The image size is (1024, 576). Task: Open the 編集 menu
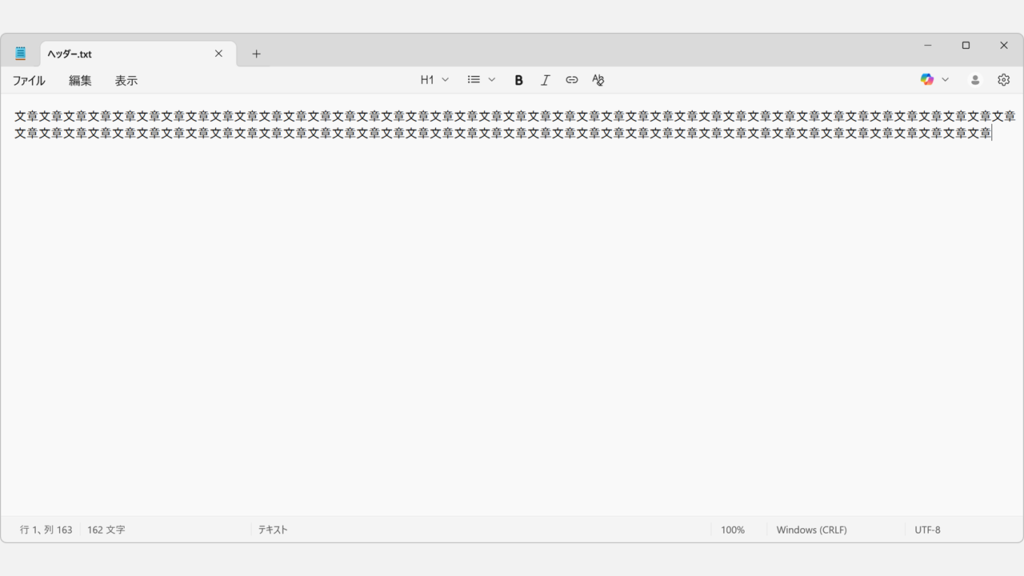[x=80, y=80]
